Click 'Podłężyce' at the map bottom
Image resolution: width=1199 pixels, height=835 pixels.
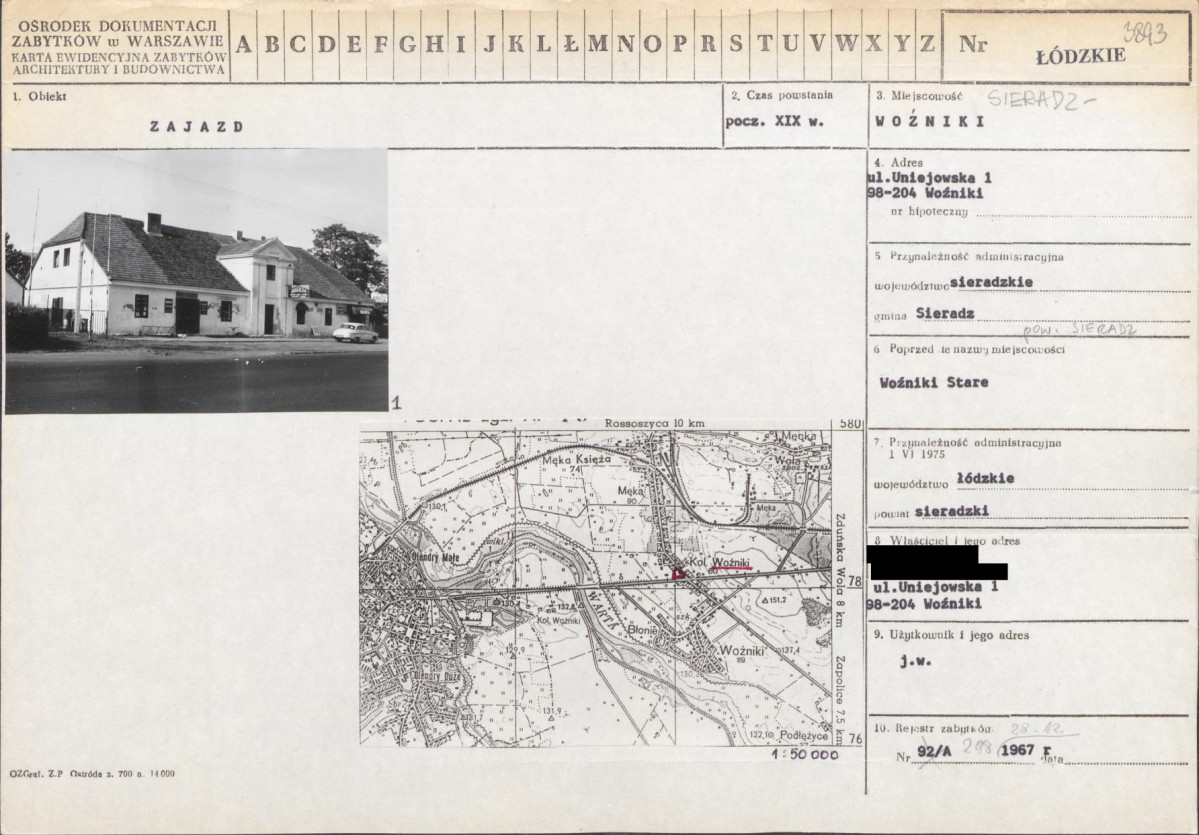tap(804, 735)
